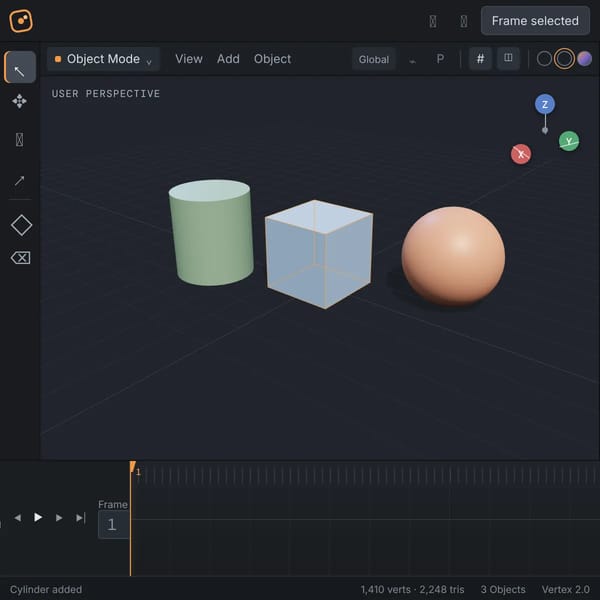Click '1,410 verts · 2,248 tris' status text
Image resolution: width=600 pixels, height=600 pixels.
[x=412, y=589]
